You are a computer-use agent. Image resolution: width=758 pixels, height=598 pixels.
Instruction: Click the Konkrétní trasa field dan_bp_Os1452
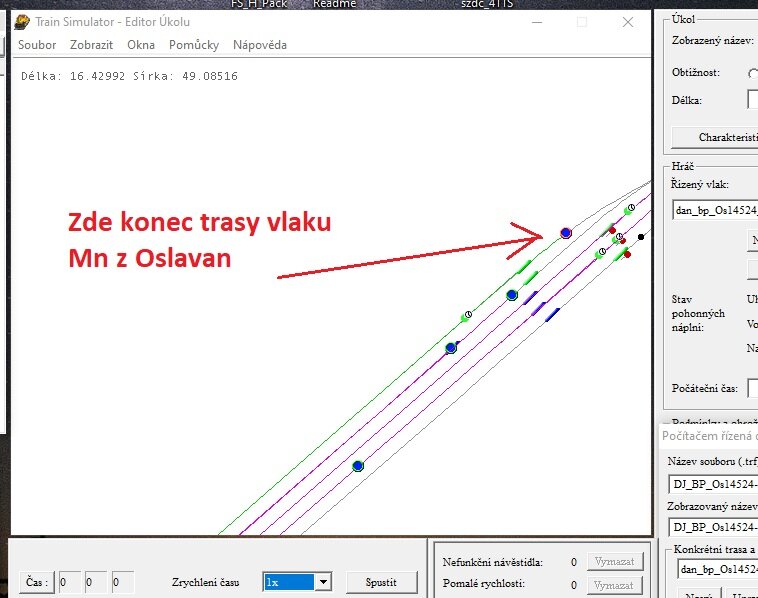point(717,569)
